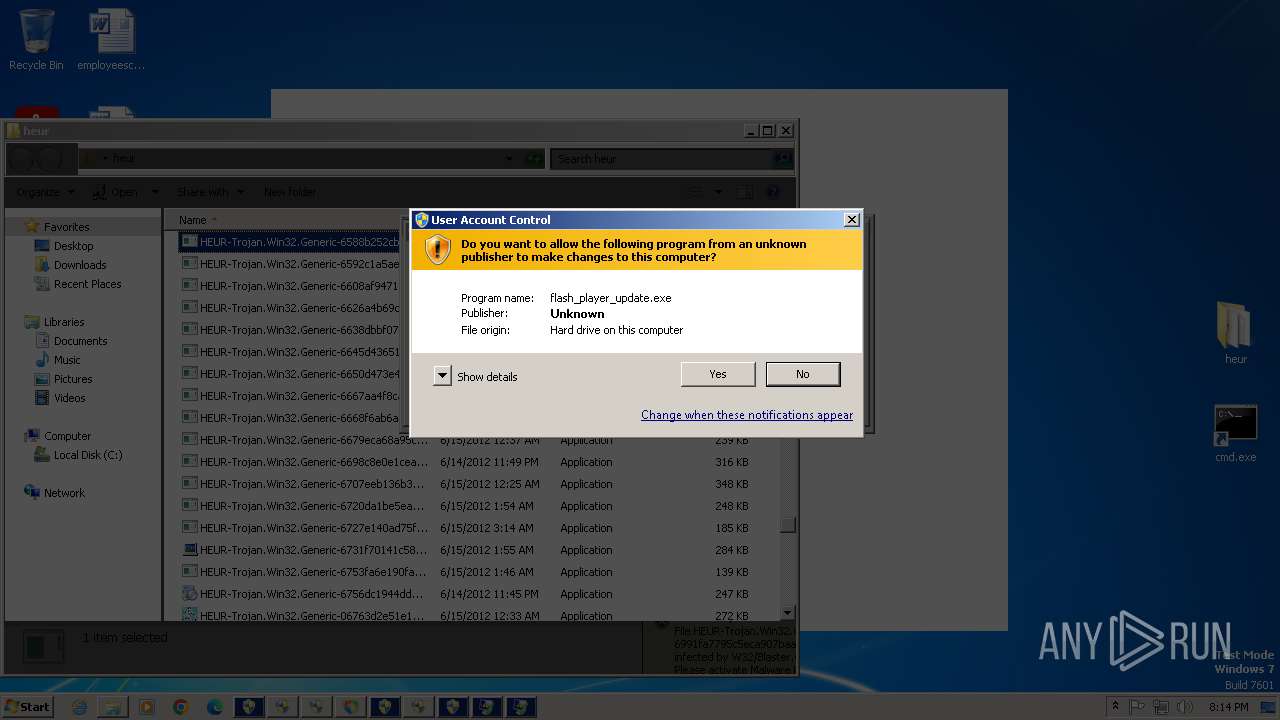Select Recent Places in Explorer navigation pane
The width and height of the screenshot is (1280, 720).
[87, 284]
